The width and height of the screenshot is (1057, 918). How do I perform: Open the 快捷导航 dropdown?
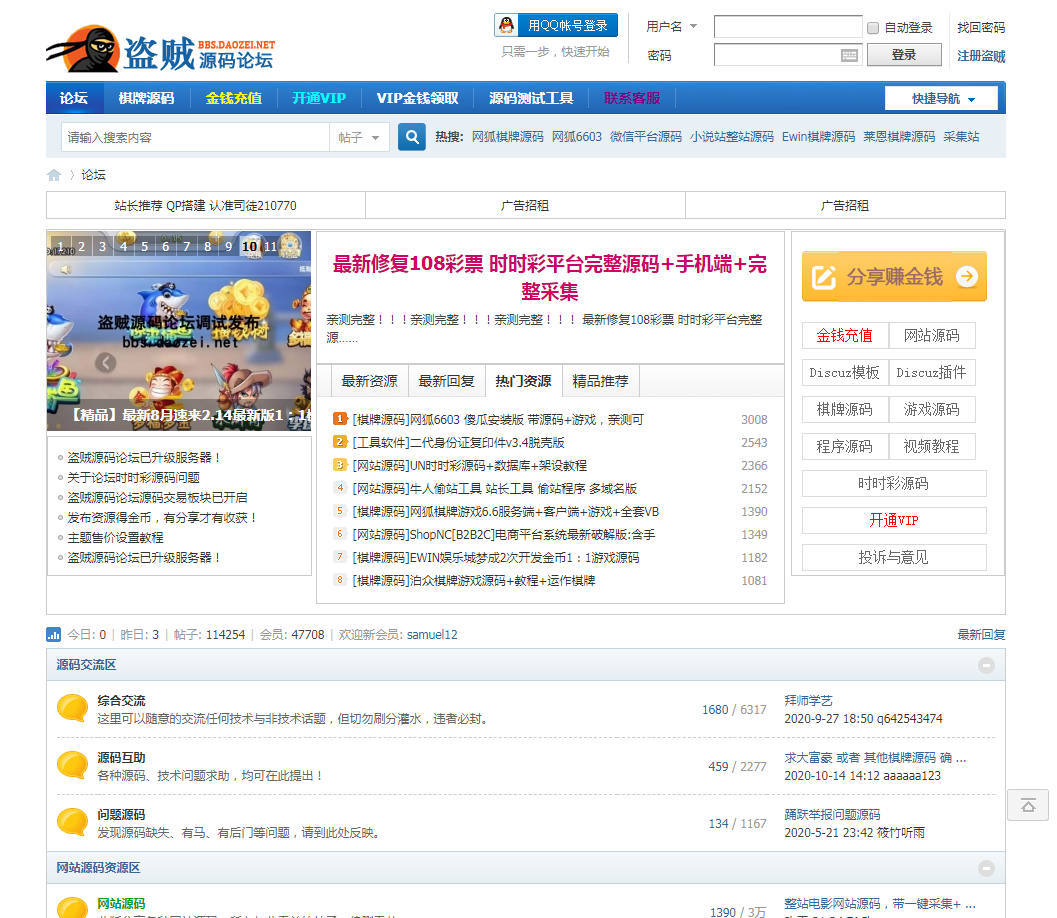click(941, 98)
